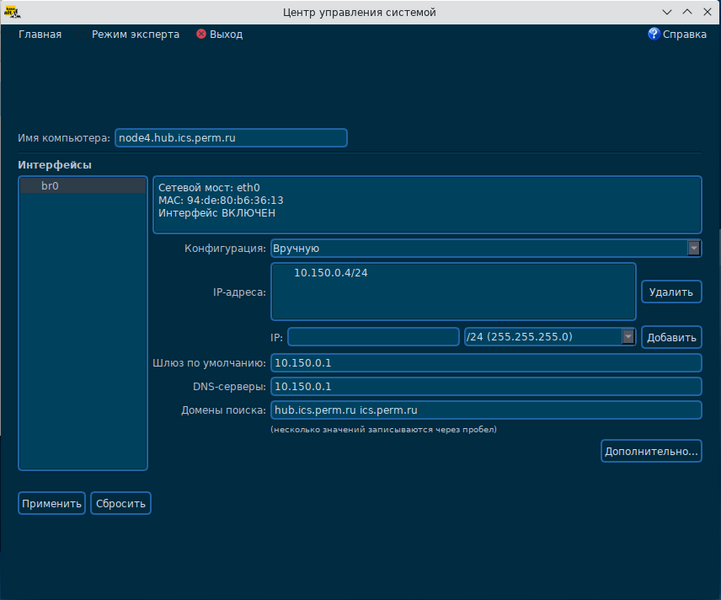Click the Сбросить button
Screen dimensions: 721x600
tap(121, 503)
